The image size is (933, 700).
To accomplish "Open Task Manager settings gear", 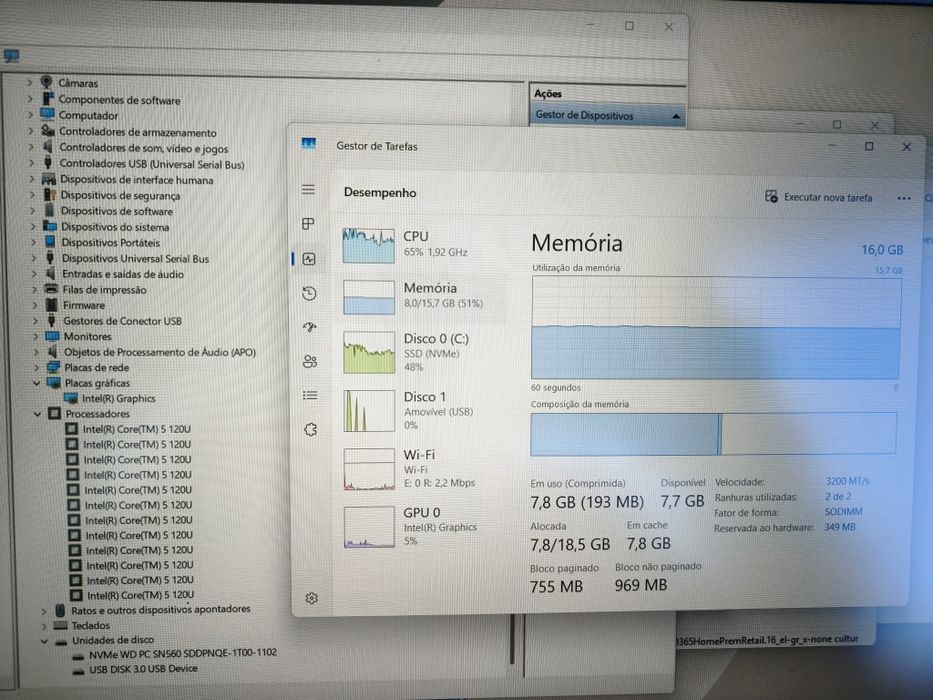I will pos(311,598).
